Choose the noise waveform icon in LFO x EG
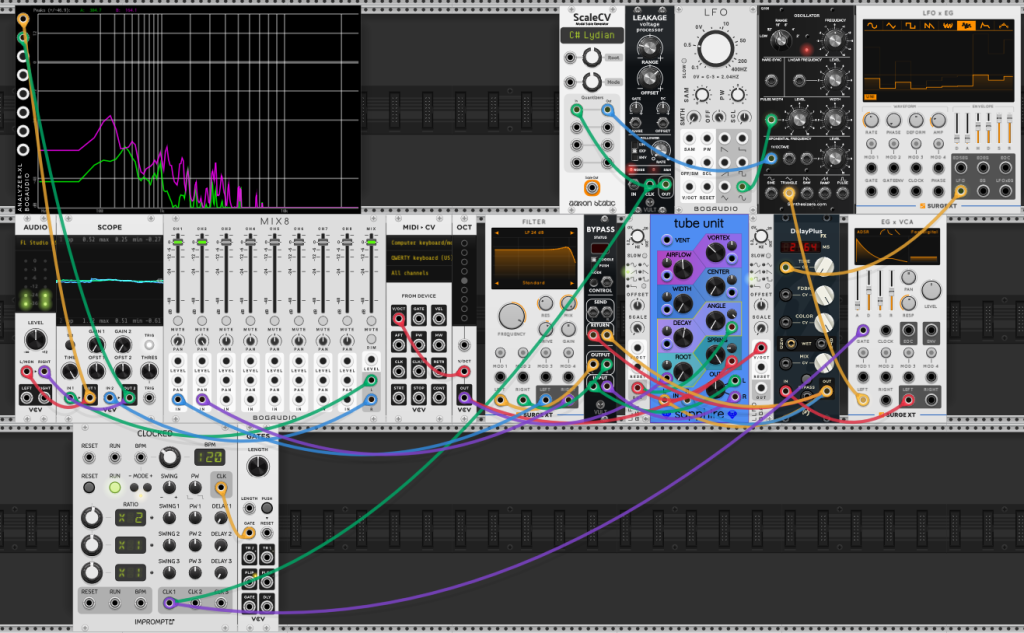This screenshot has height=633, width=1024. (947, 26)
